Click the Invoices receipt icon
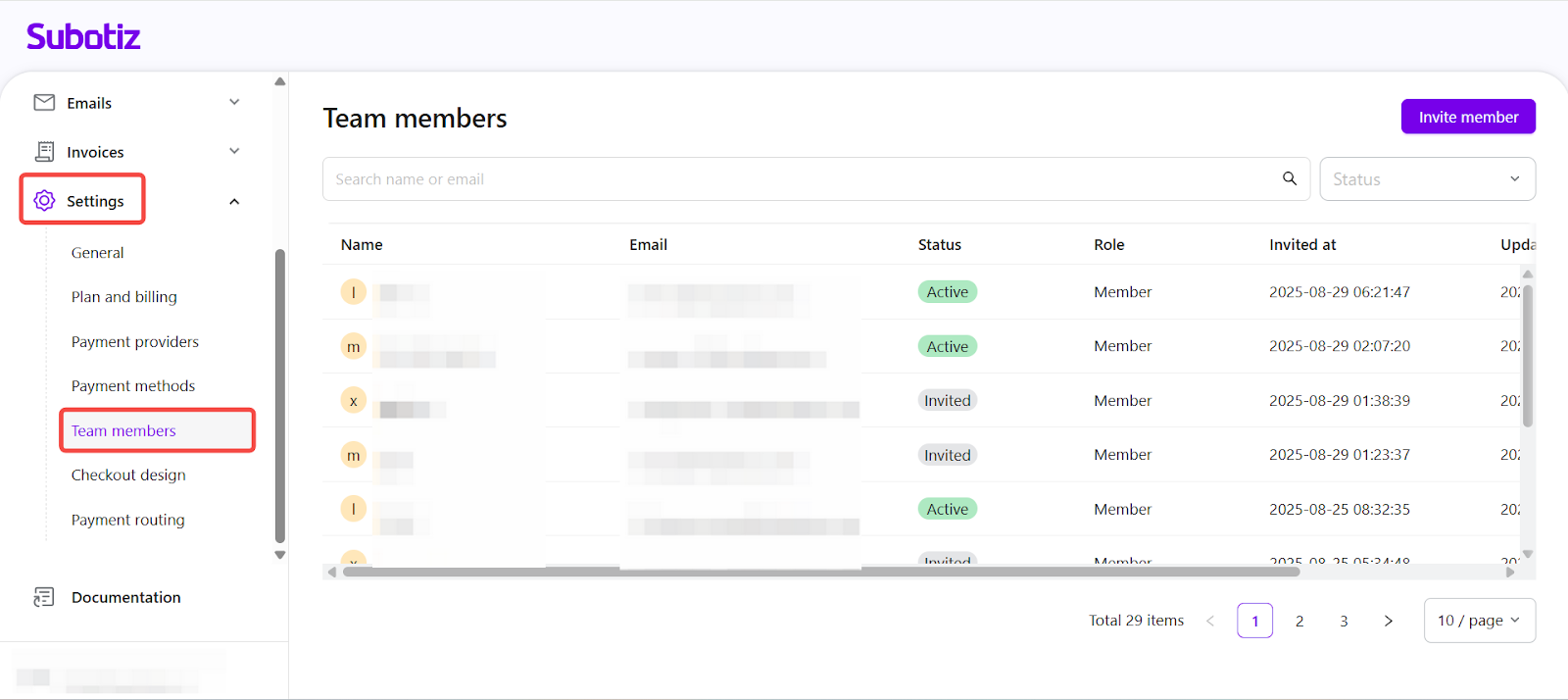1568x700 pixels. [x=44, y=152]
